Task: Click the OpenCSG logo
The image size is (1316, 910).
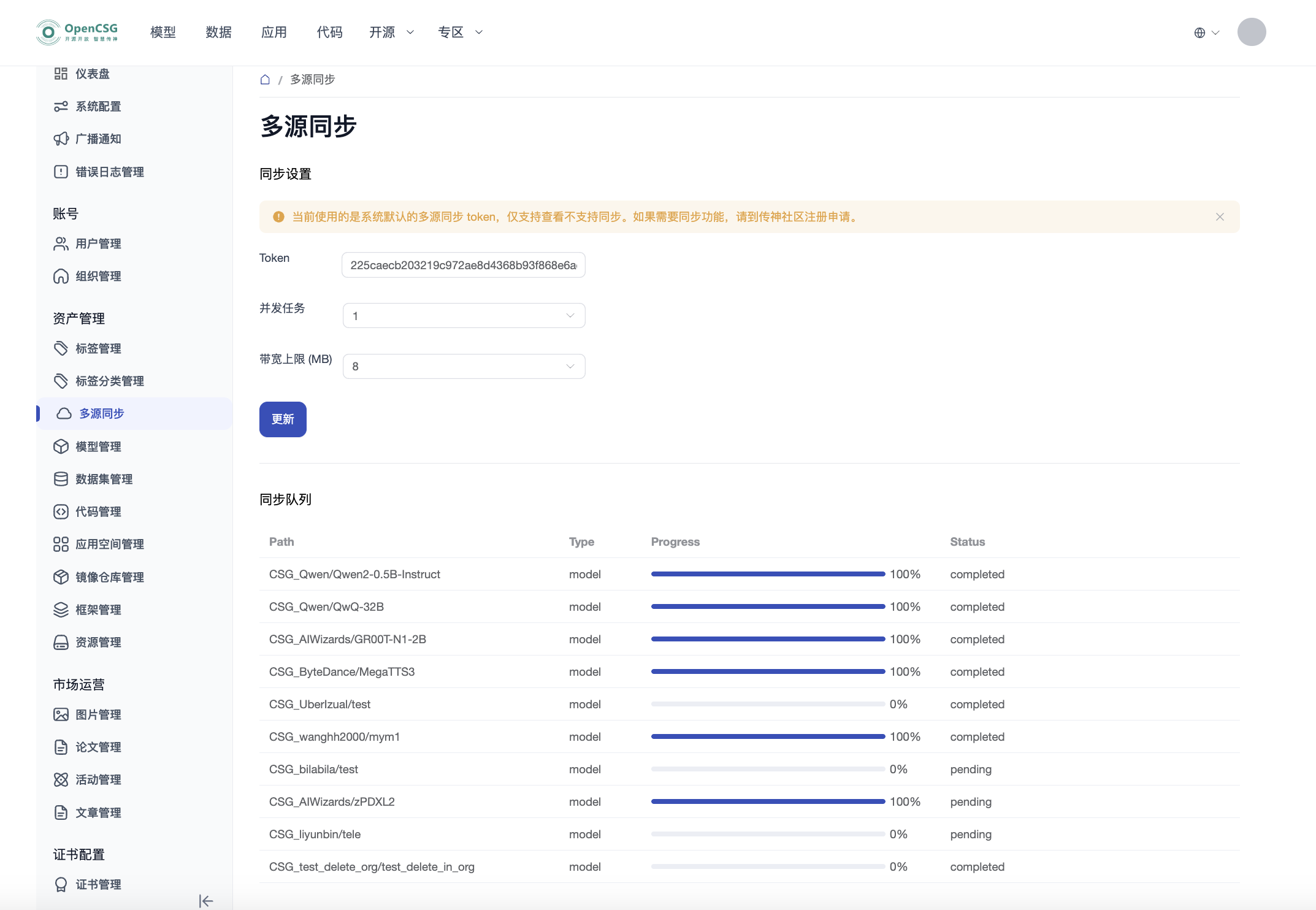Action: coord(77,32)
